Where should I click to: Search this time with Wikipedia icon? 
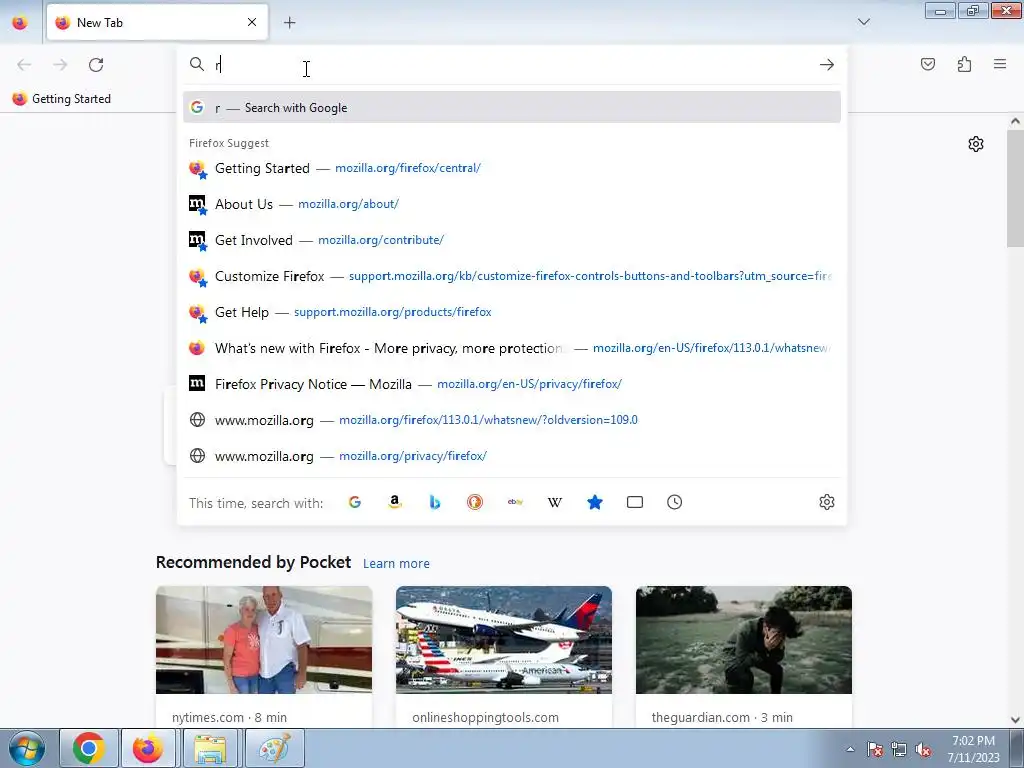pos(555,502)
